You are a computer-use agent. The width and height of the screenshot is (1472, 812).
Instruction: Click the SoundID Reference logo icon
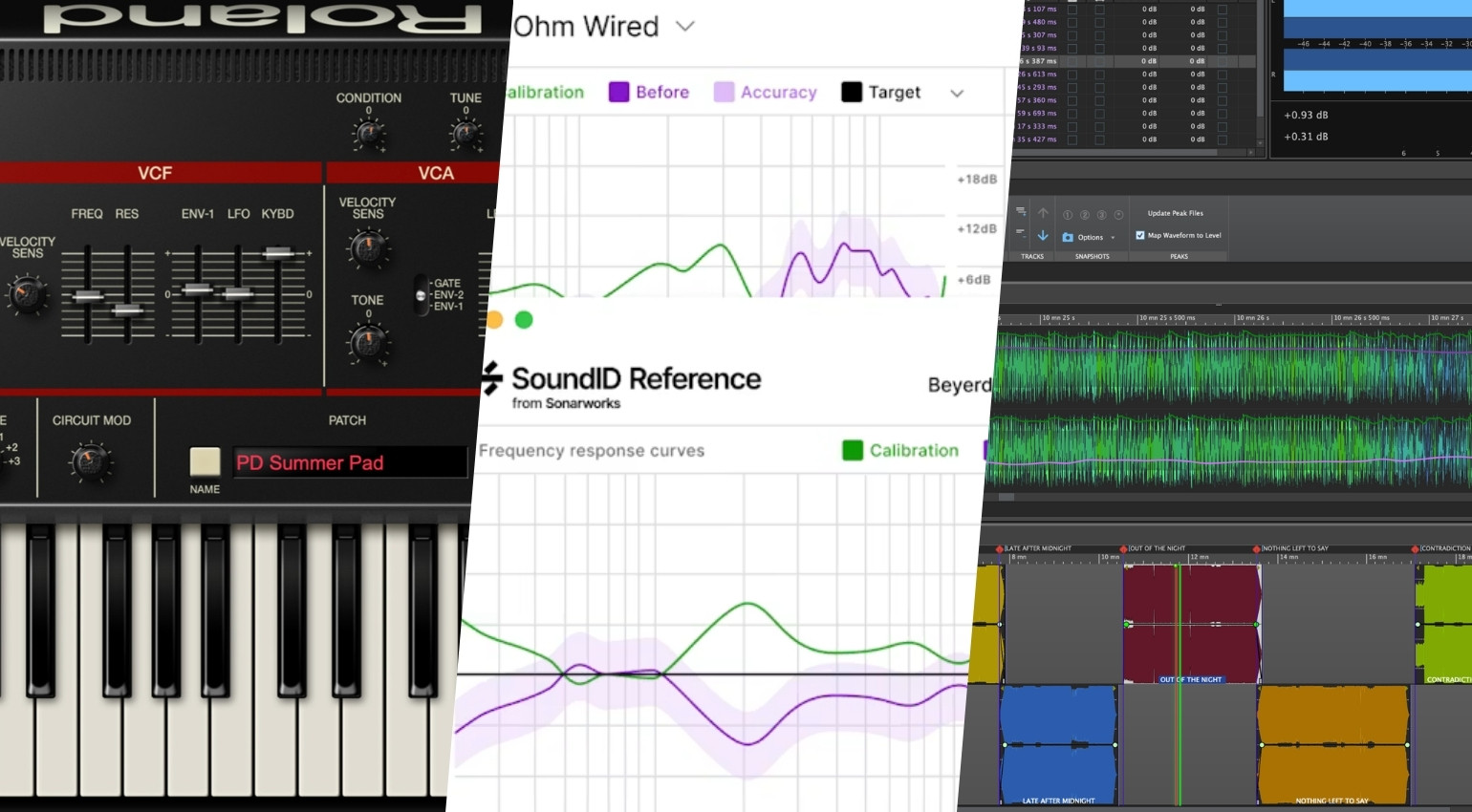pos(492,378)
